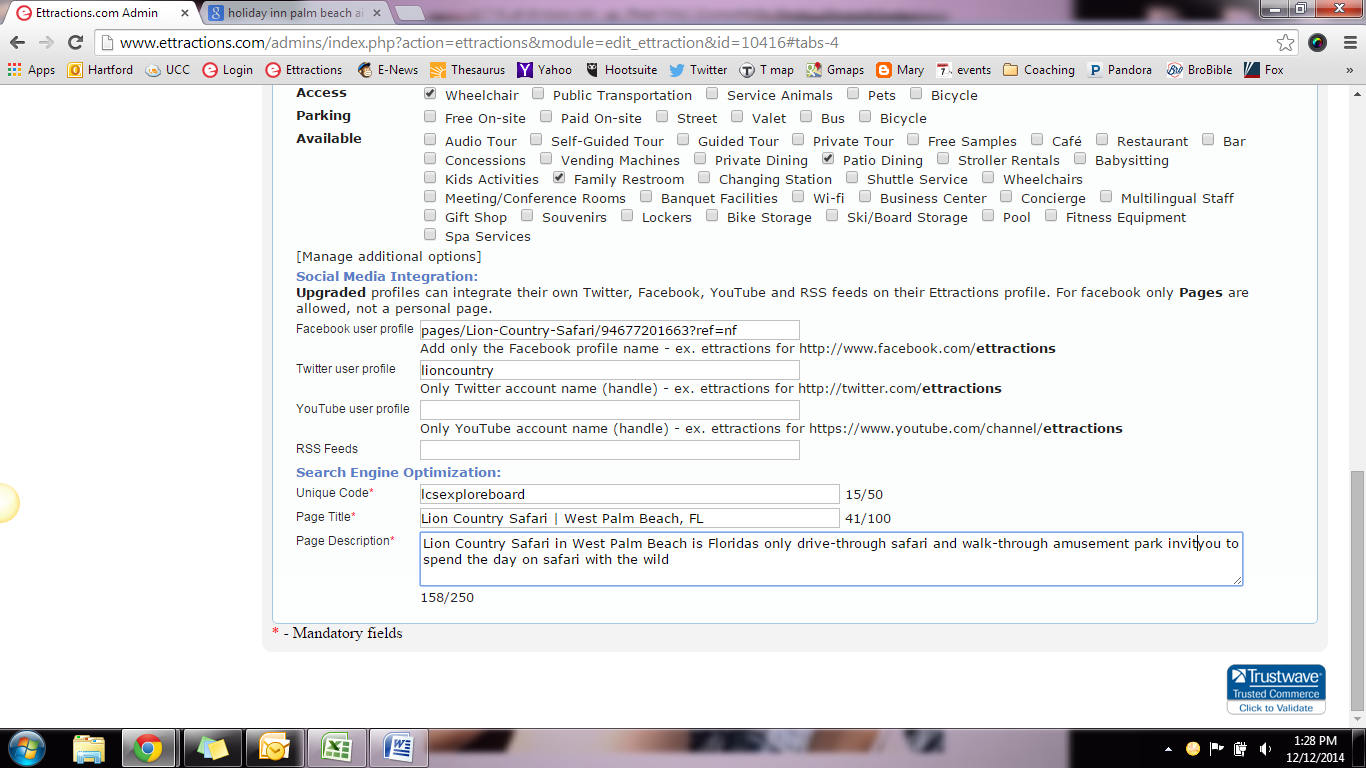Screen dimensions: 1366x768
Task: Open Word from the taskbar
Action: click(x=398, y=747)
